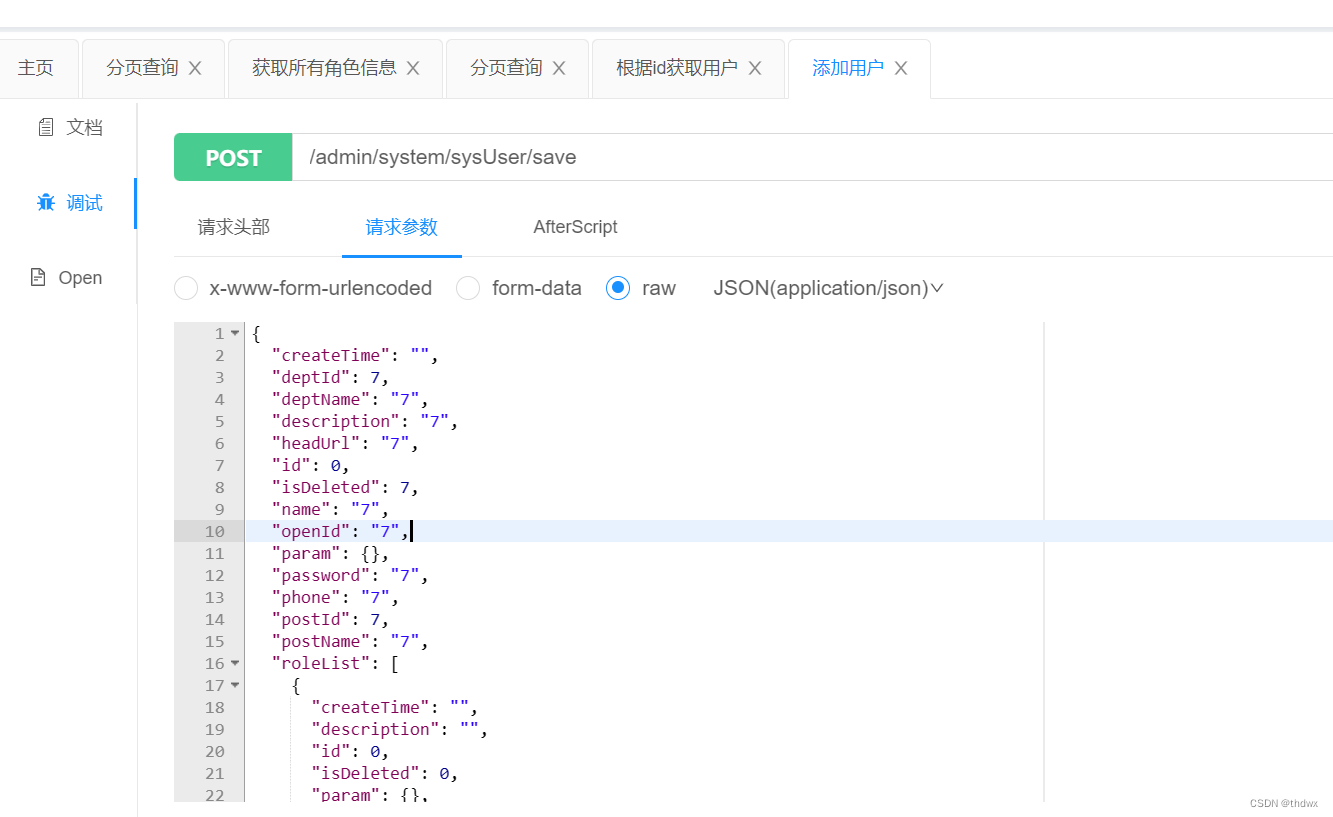Close the 根据id获取用户 tab

[x=755, y=68]
